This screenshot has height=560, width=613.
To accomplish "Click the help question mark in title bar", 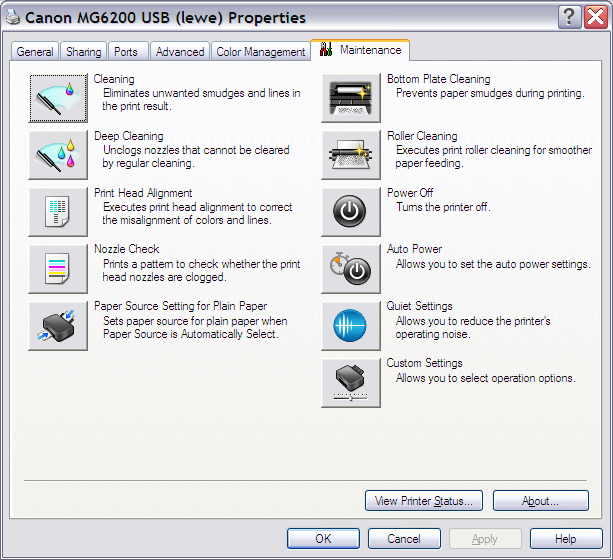I will pyautogui.click(x=569, y=17).
